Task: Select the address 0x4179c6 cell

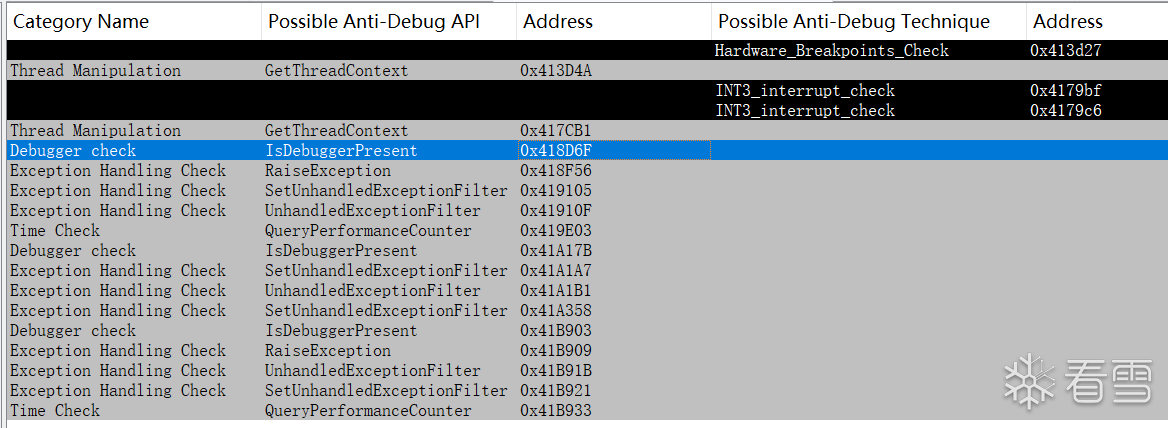Action: (1066, 111)
